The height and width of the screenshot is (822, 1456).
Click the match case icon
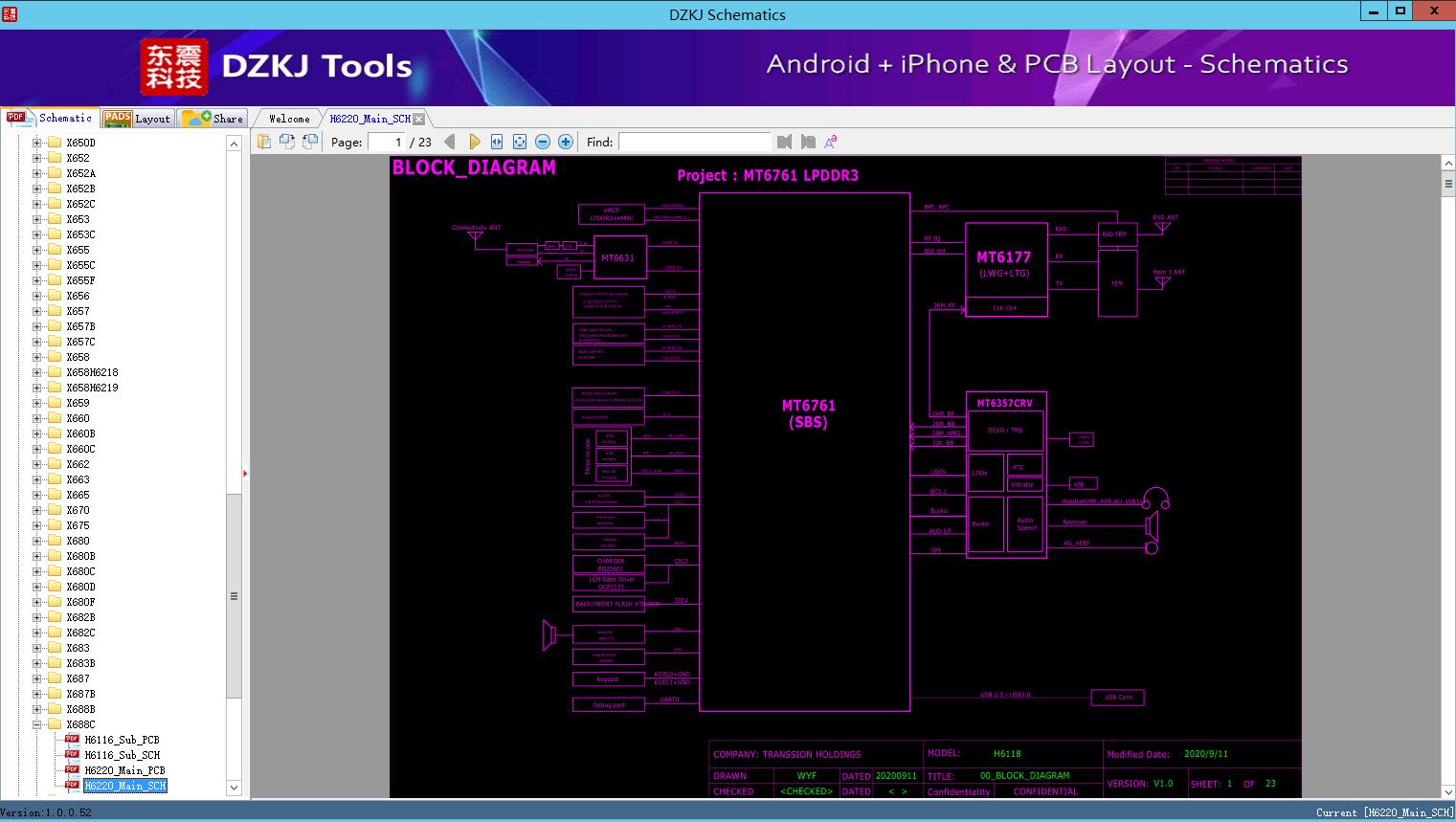[x=831, y=142]
